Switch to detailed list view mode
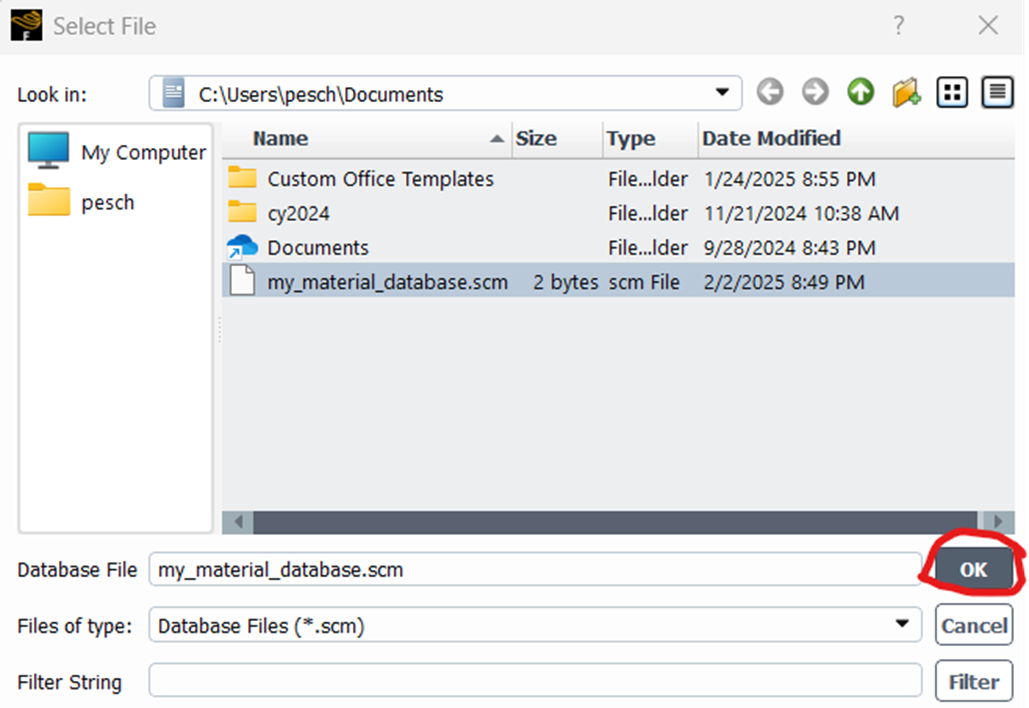The height and width of the screenshot is (708, 1029). coord(996,92)
